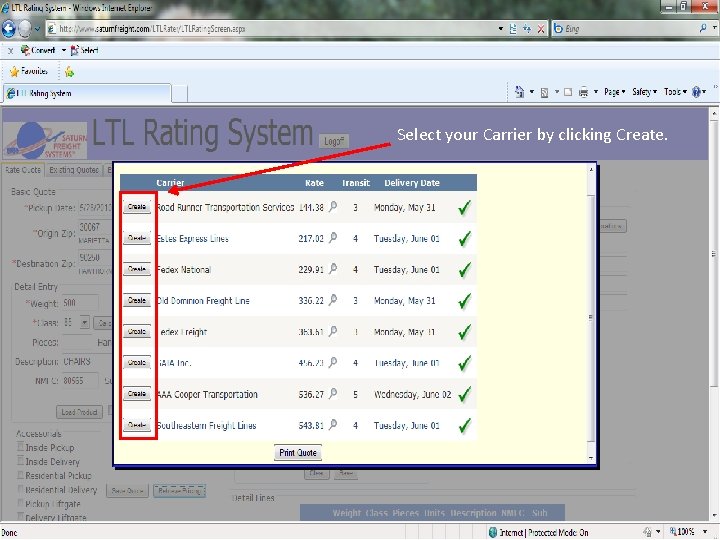
Task: Expand the Class dropdown in Detail Entry
Action: tap(84, 323)
